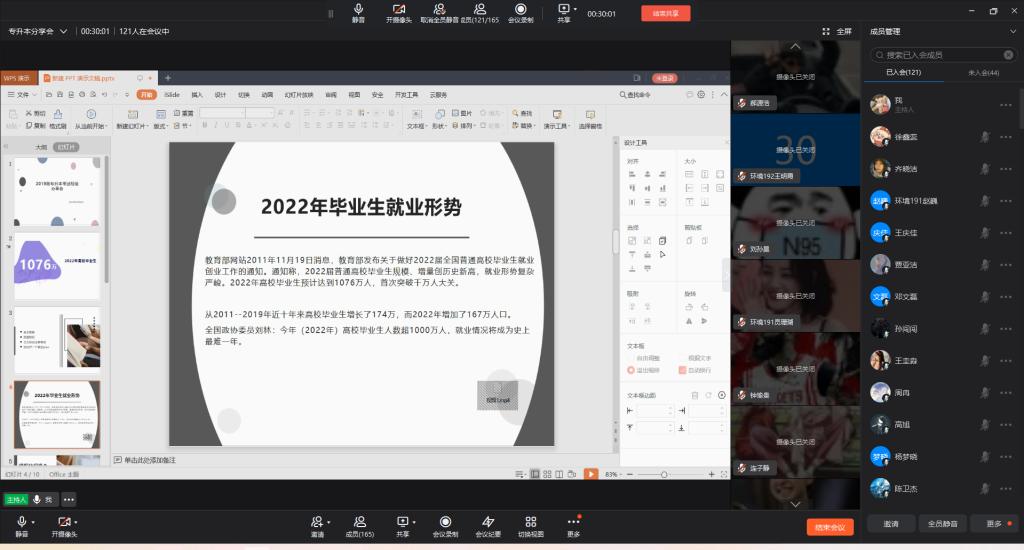This screenshot has height=550, width=1024.
Task: Toggle microphone for member 王庆佳
Action: click(x=985, y=233)
